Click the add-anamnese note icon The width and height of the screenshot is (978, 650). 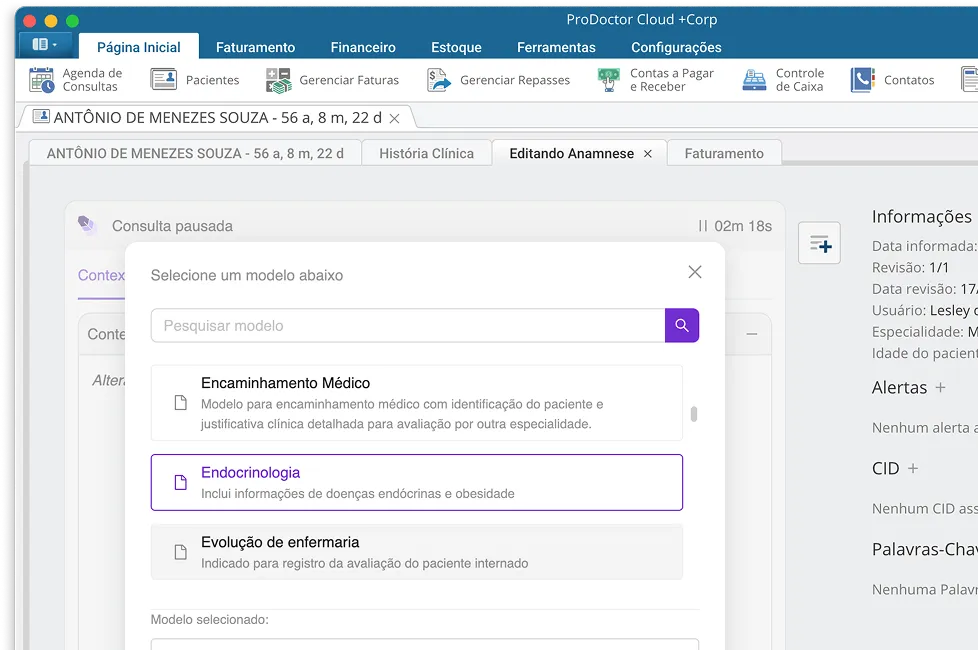(x=819, y=243)
